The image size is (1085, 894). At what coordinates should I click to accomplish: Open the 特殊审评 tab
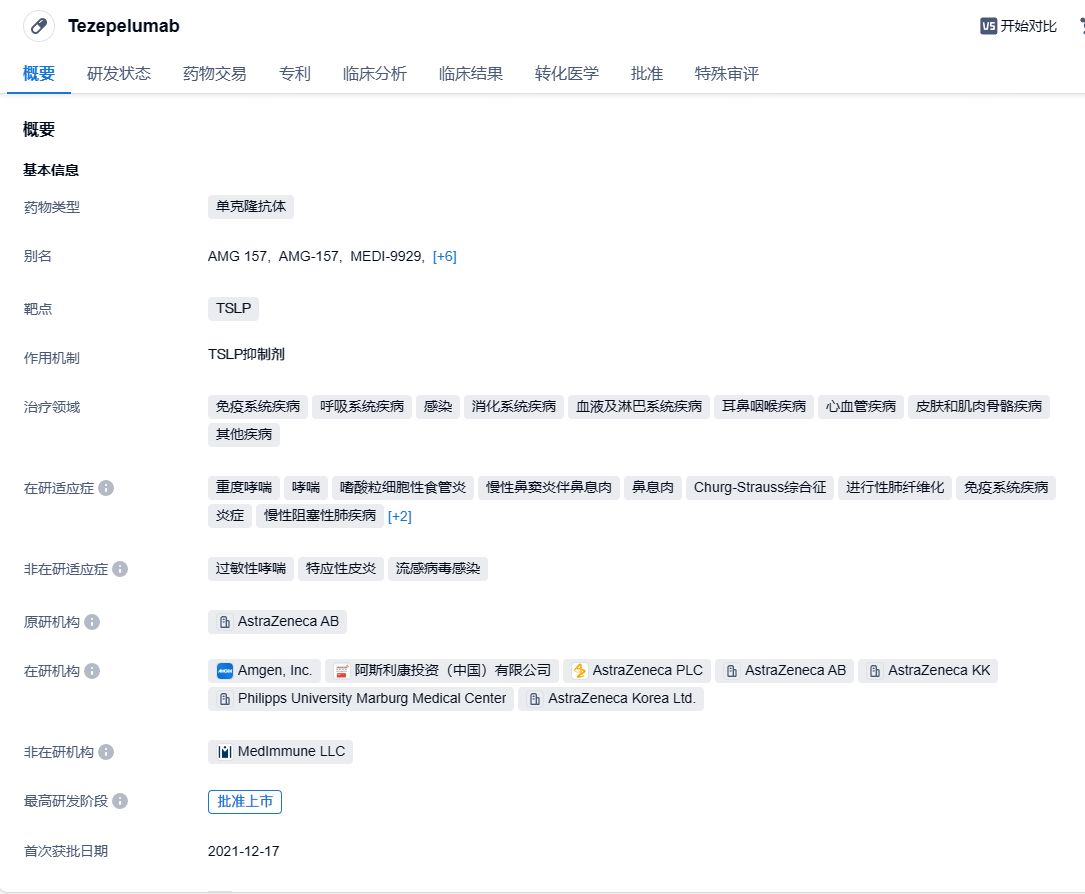(x=727, y=73)
